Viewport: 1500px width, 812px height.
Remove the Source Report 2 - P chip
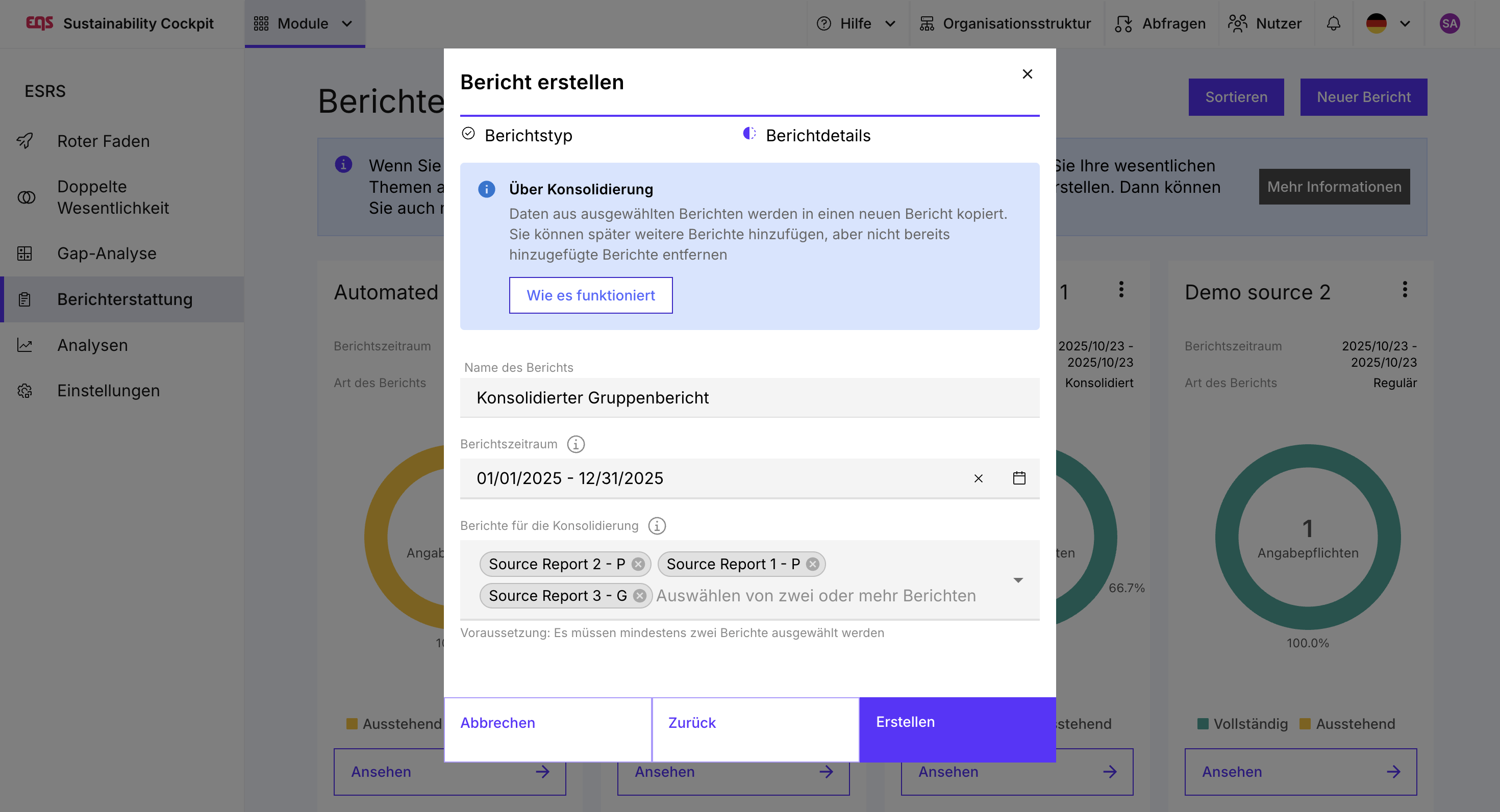coord(638,564)
